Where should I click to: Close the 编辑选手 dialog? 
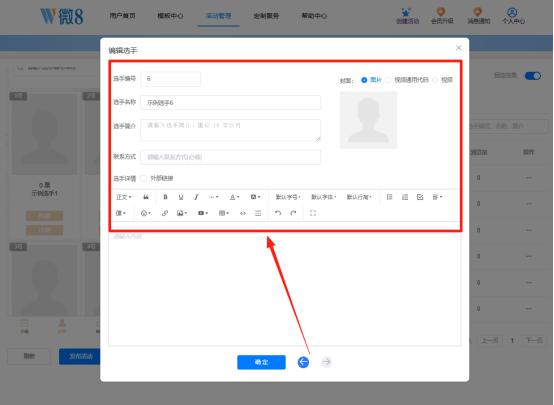[459, 48]
